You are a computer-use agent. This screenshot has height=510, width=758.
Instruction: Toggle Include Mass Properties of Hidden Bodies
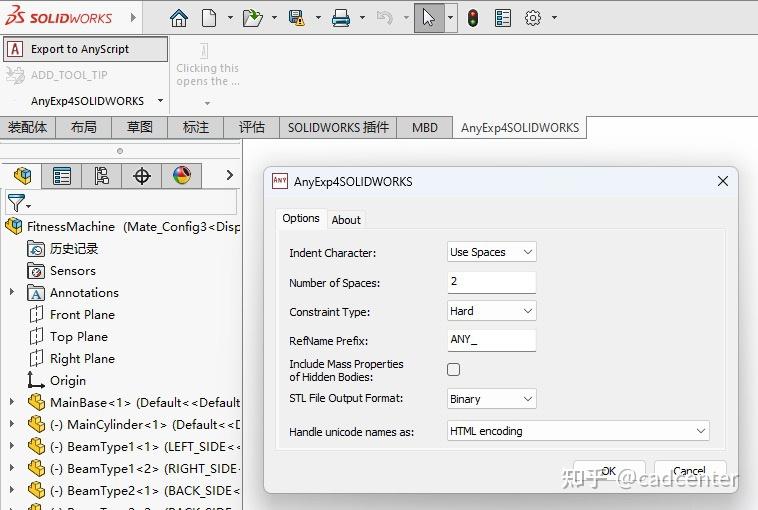tap(453, 369)
